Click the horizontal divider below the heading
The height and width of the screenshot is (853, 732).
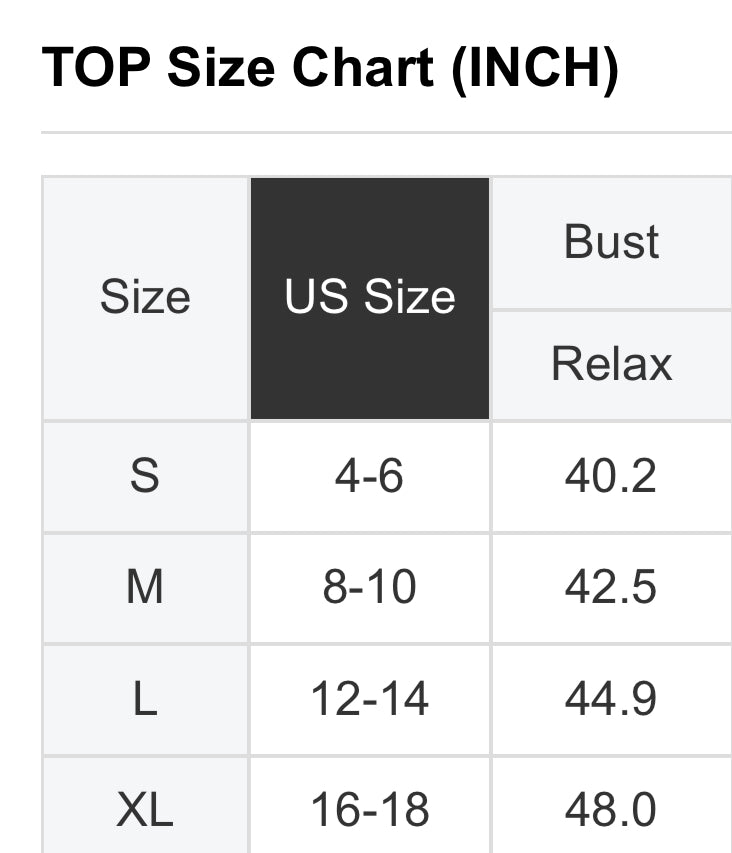click(x=386, y=132)
